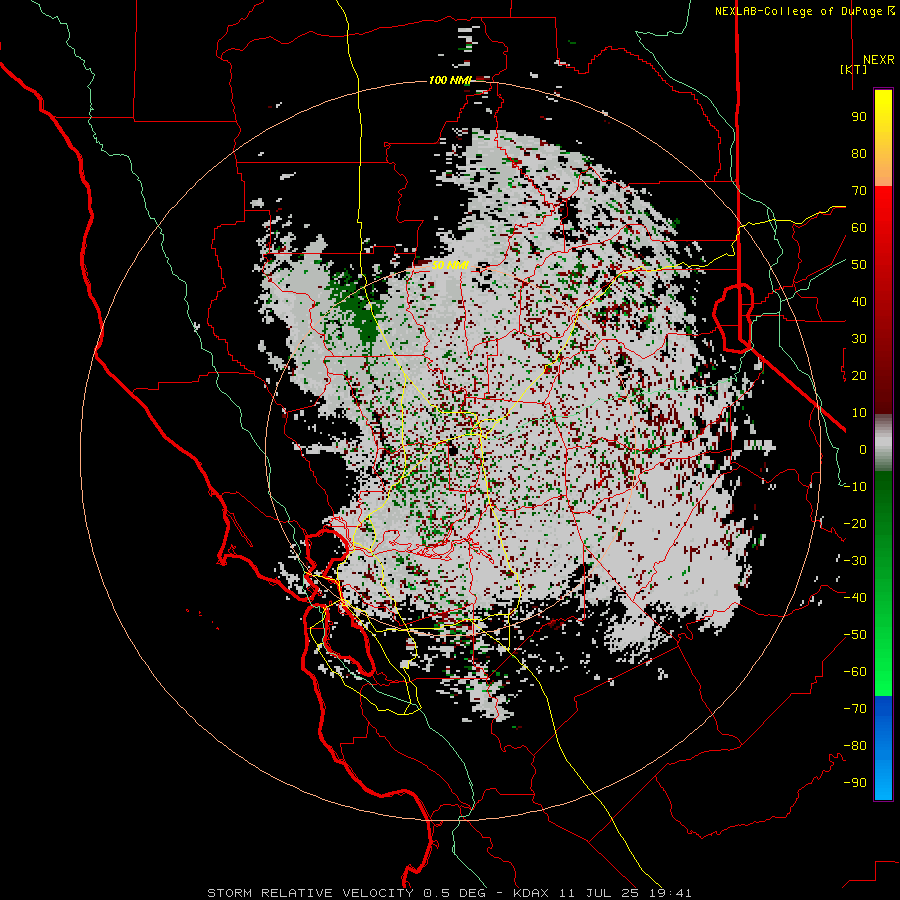
Task: Click the 0.5 DEG elevation text
Action: pos(455,893)
